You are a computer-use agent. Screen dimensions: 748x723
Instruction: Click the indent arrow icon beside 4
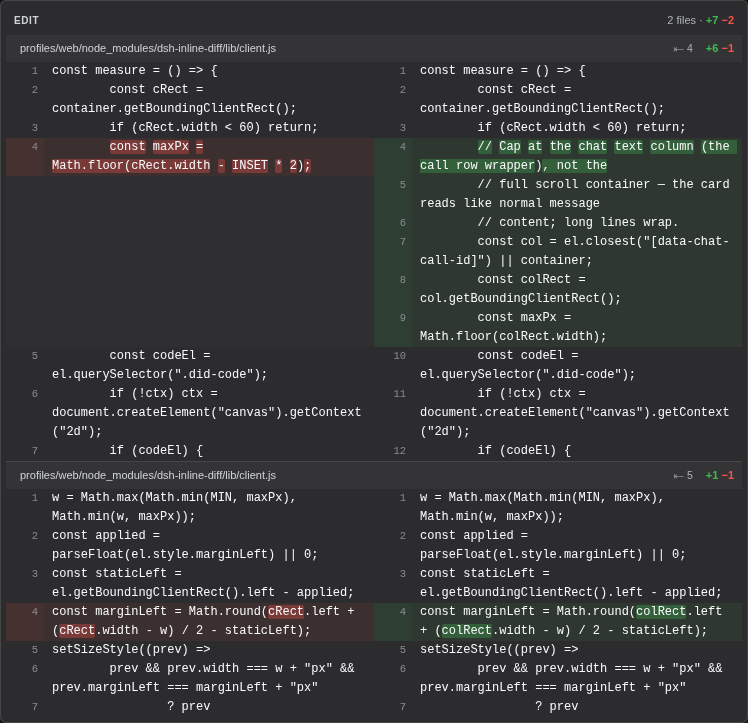(678, 49)
